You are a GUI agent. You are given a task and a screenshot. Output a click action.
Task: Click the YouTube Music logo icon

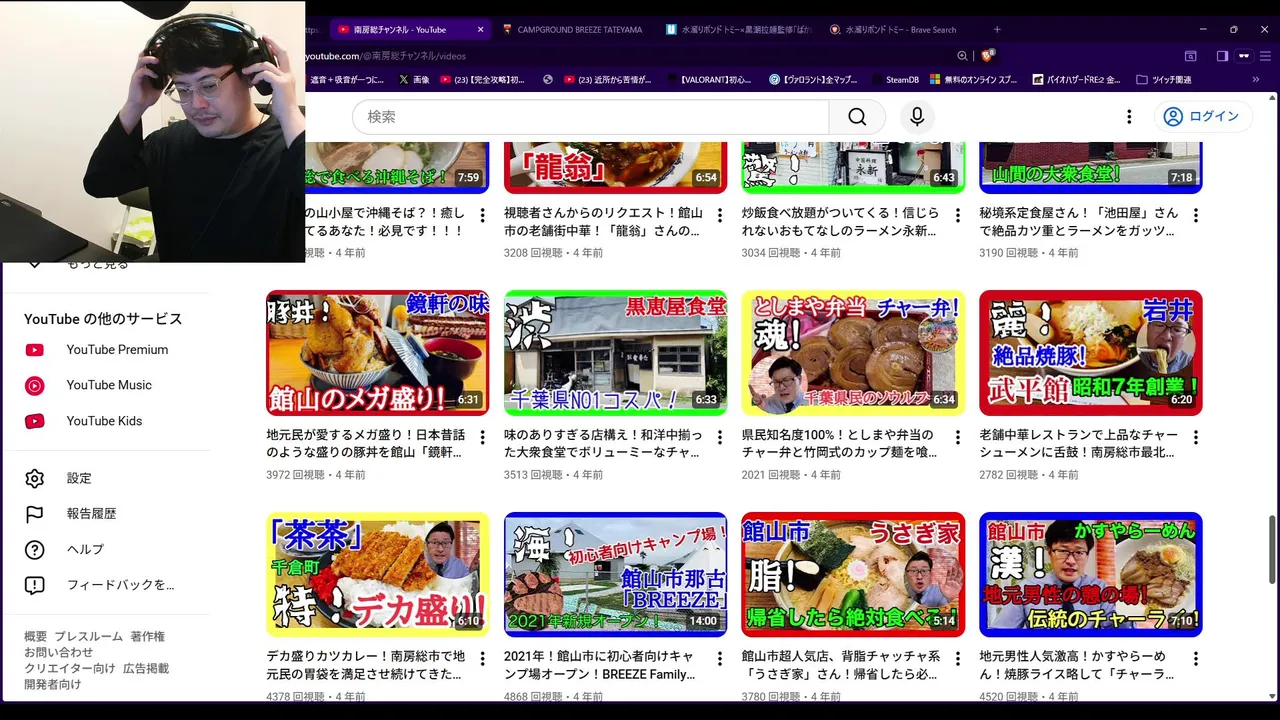35,385
